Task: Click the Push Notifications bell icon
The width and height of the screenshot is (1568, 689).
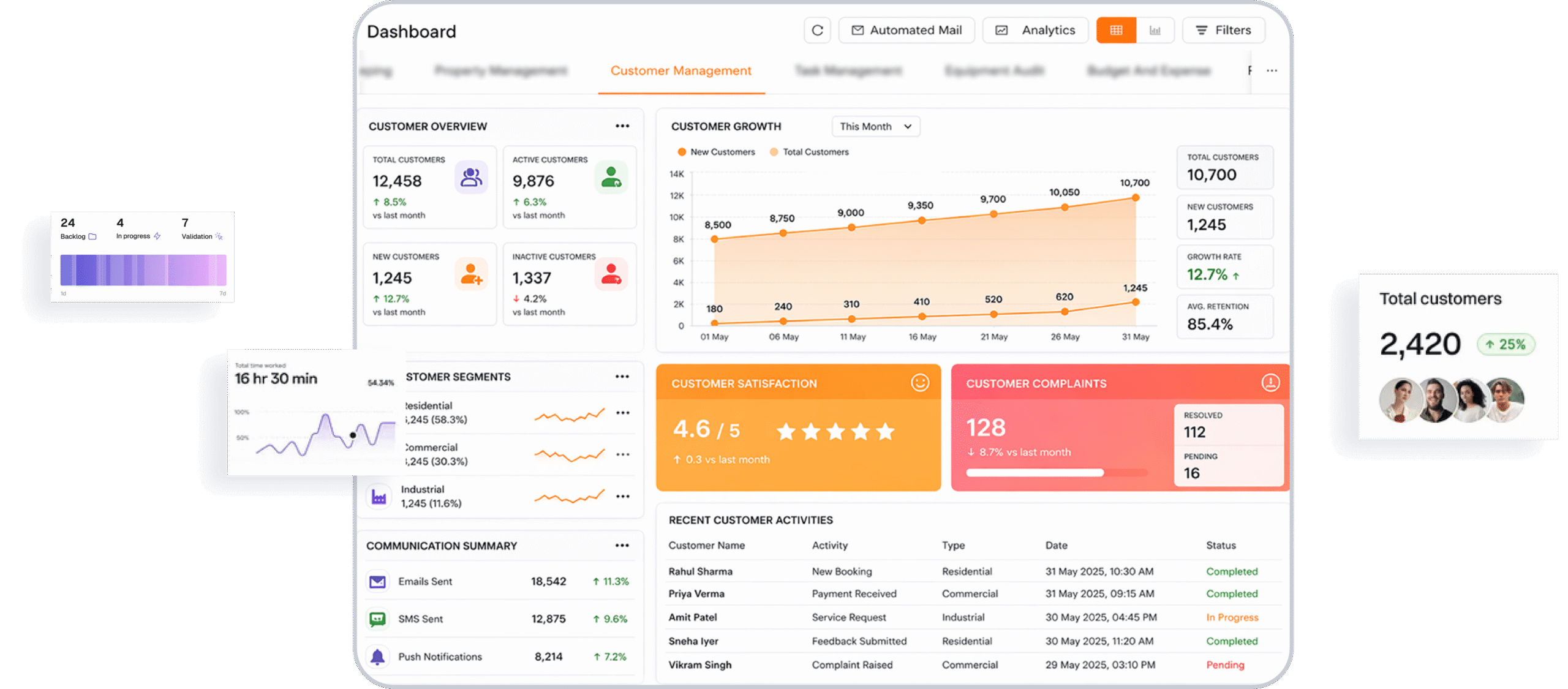Action: click(377, 657)
